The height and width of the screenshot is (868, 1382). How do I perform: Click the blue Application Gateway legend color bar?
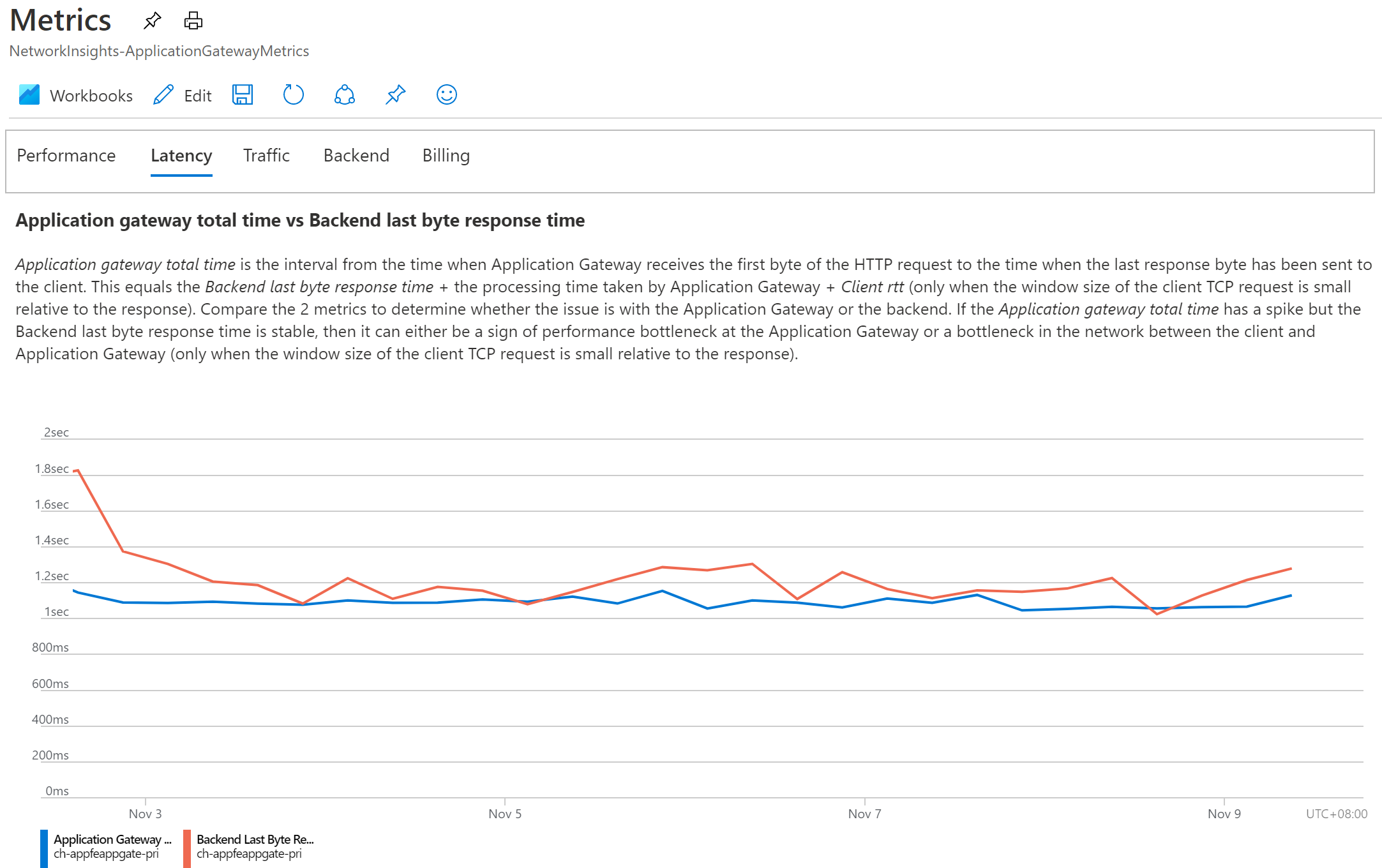[x=44, y=848]
